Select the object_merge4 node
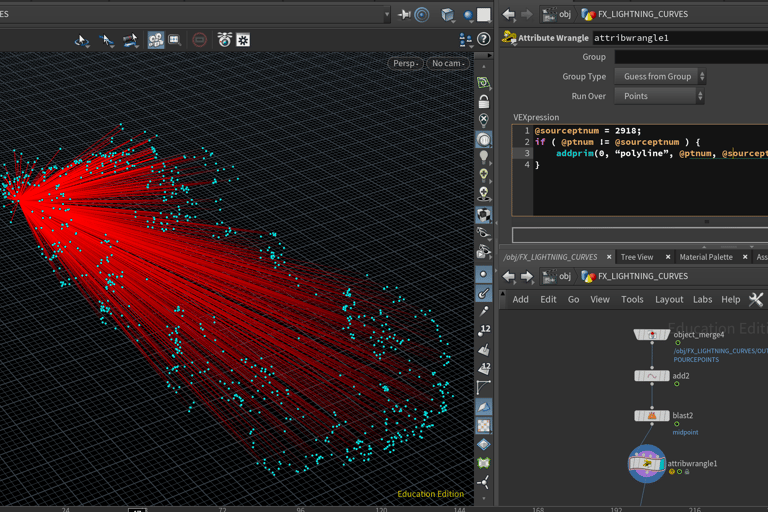The height and width of the screenshot is (512, 768). click(651, 335)
